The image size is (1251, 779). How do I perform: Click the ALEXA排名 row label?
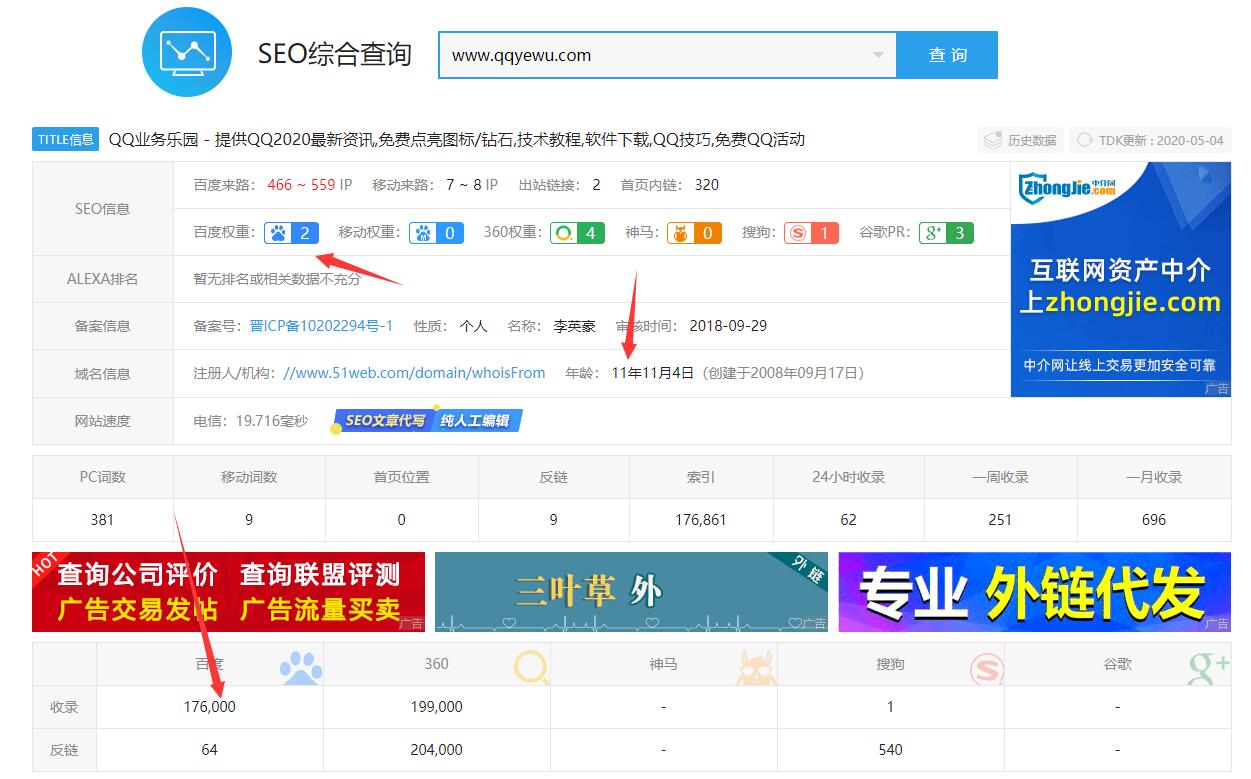coord(102,279)
